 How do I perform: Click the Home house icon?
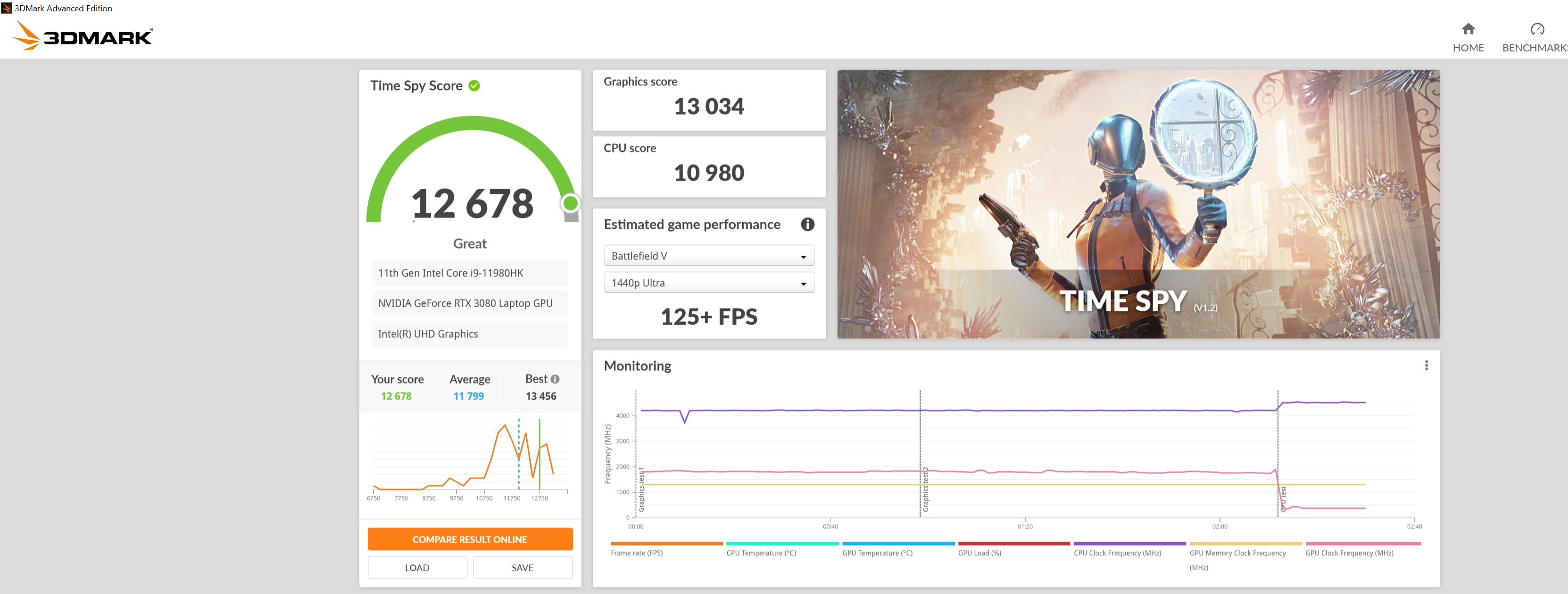tap(1468, 29)
